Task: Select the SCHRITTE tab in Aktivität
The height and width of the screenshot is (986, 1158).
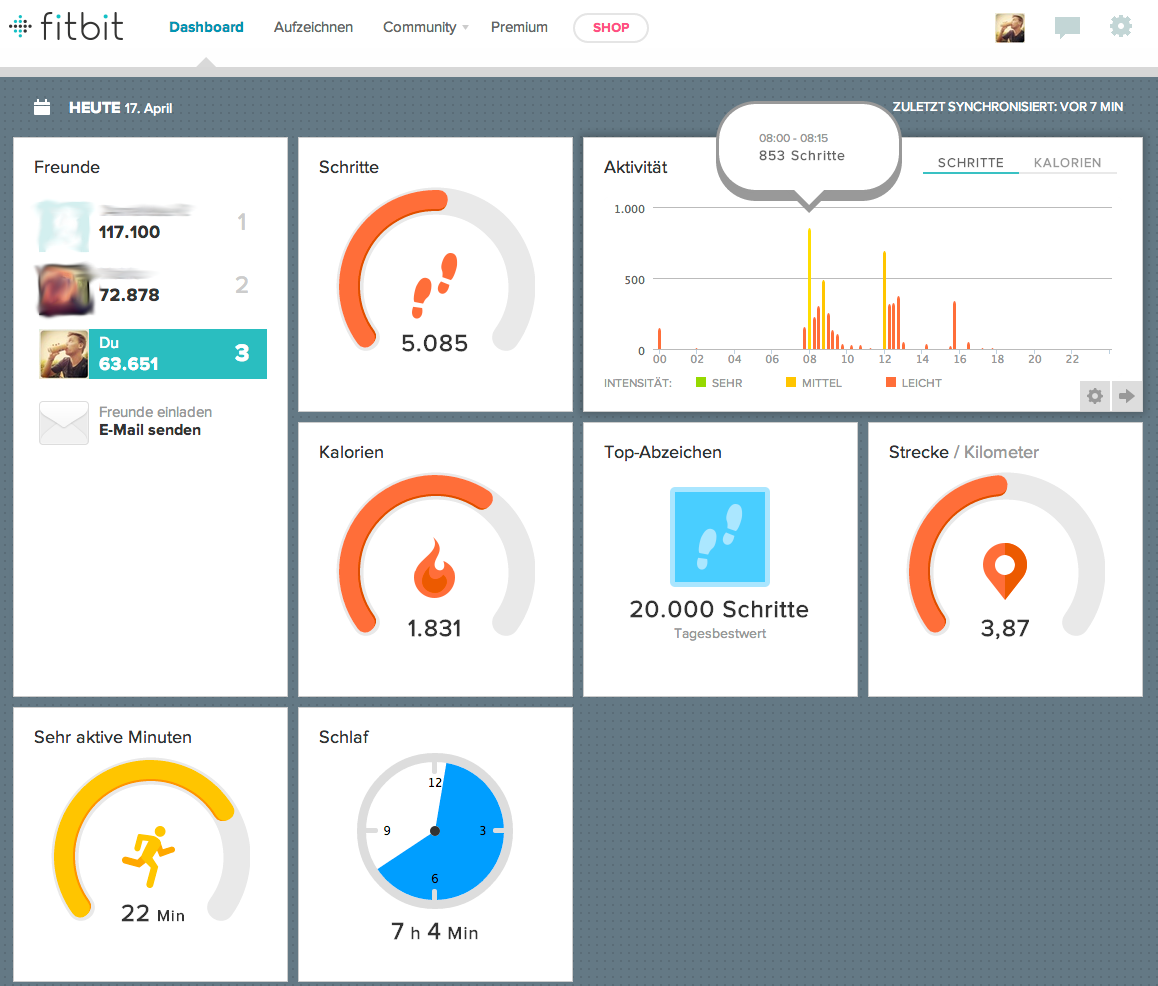Action: 970,163
